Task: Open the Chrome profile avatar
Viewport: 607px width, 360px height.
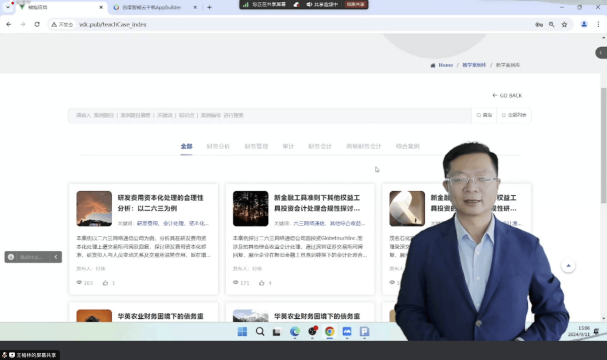Action: tap(584, 24)
